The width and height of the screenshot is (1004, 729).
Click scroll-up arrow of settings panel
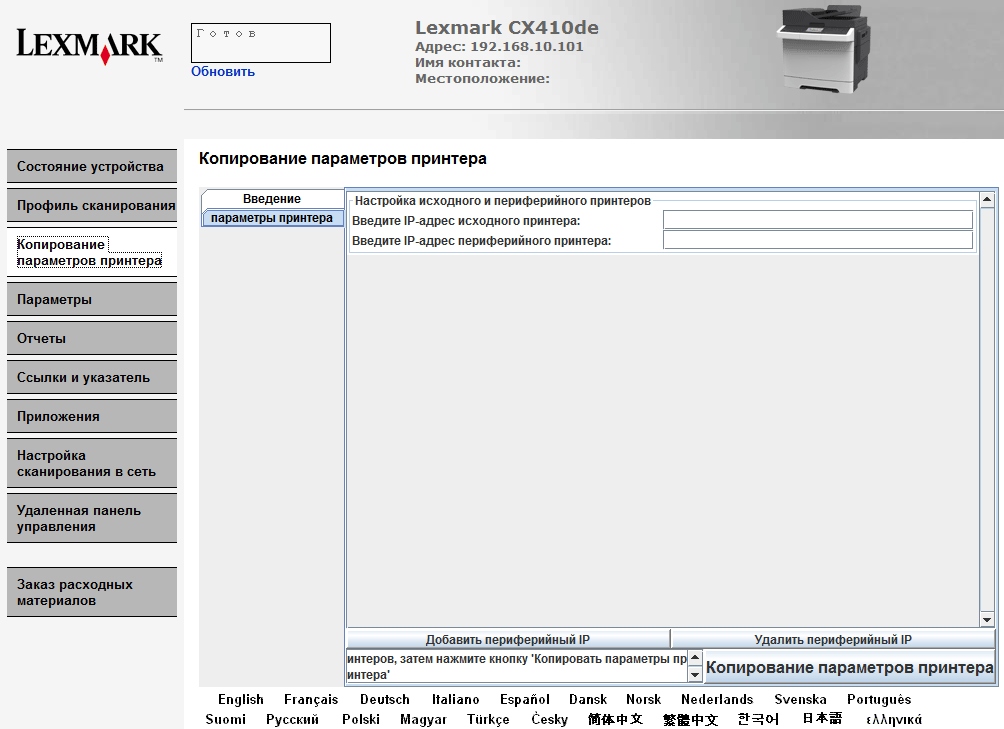(x=987, y=199)
